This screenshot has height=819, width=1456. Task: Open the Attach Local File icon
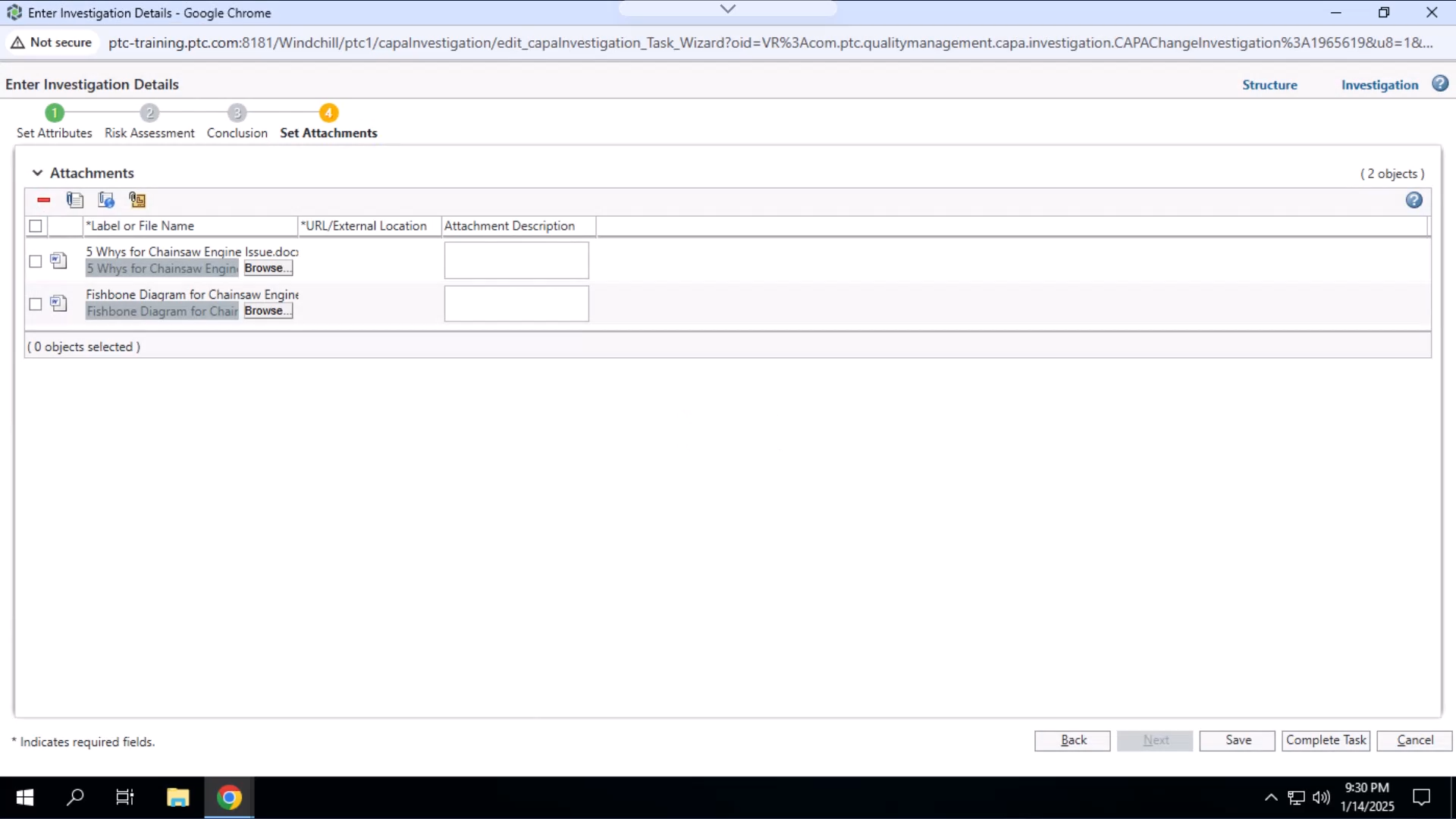[x=75, y=199]
